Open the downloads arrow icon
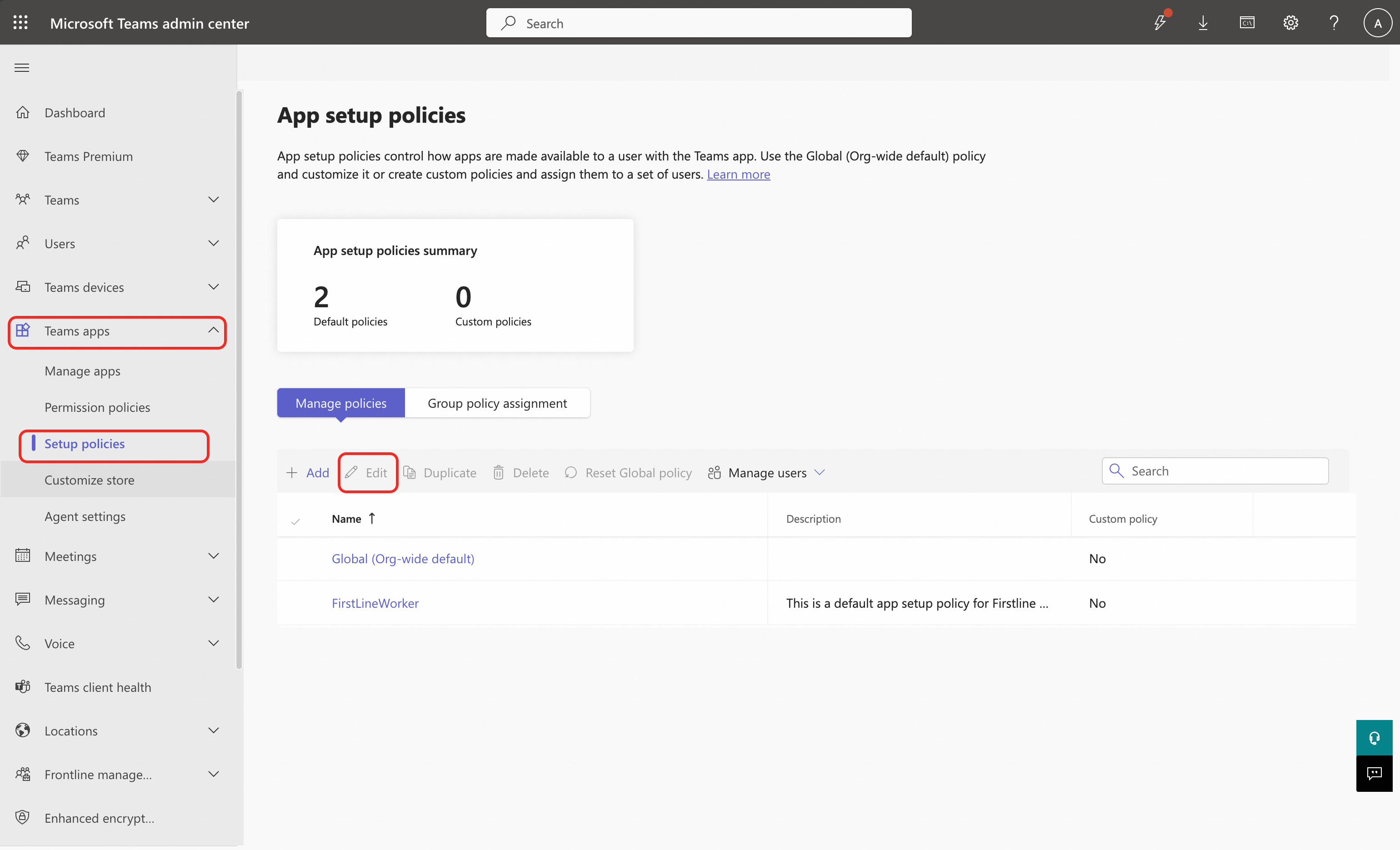Viewport: 1400px width, 850px height. click(1203, 23)
